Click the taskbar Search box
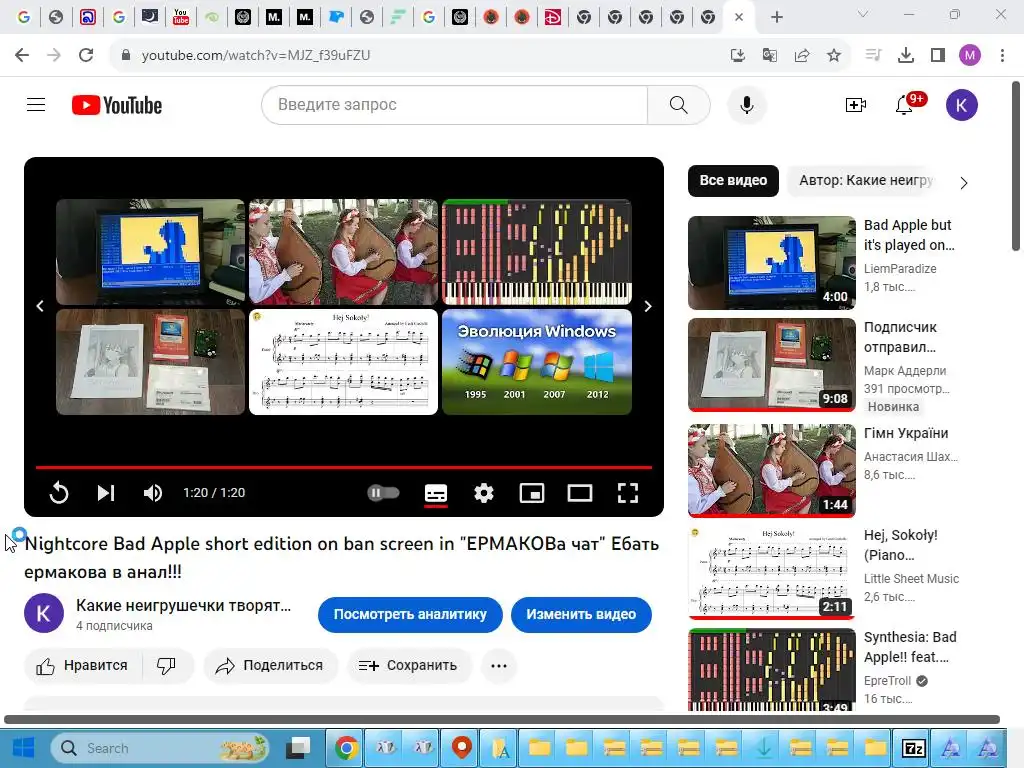The width and height of the screenshot is (1024, 768). coord(160,748)
